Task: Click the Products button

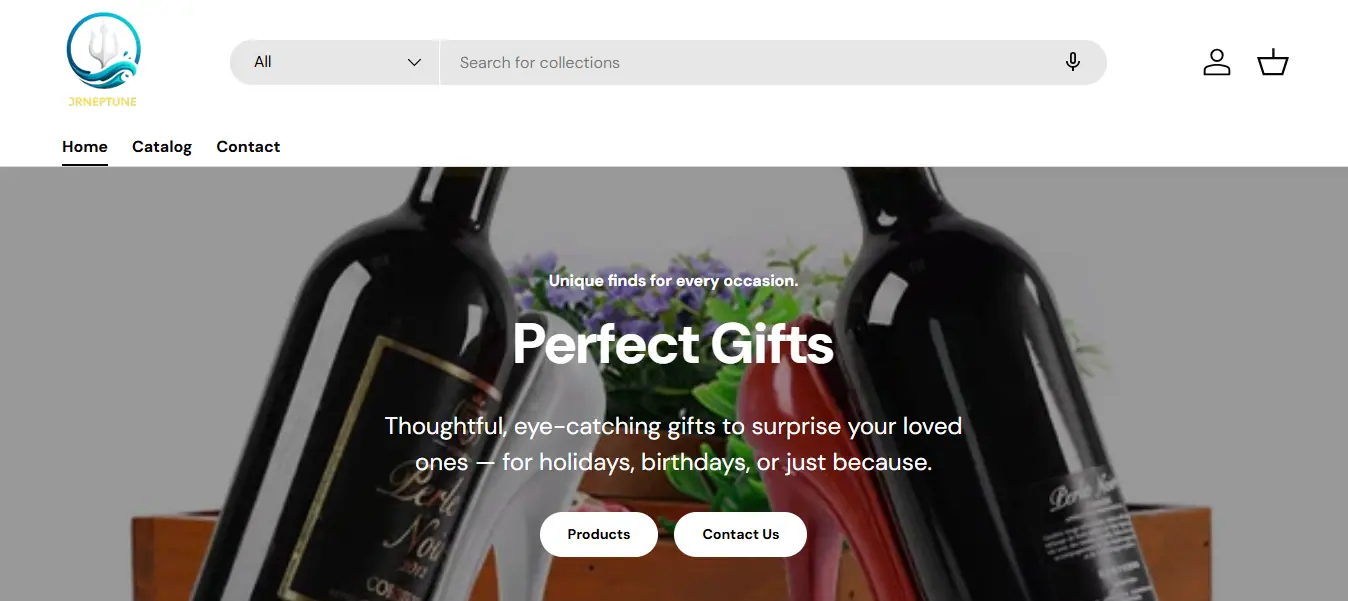Action: click(599, 534)
